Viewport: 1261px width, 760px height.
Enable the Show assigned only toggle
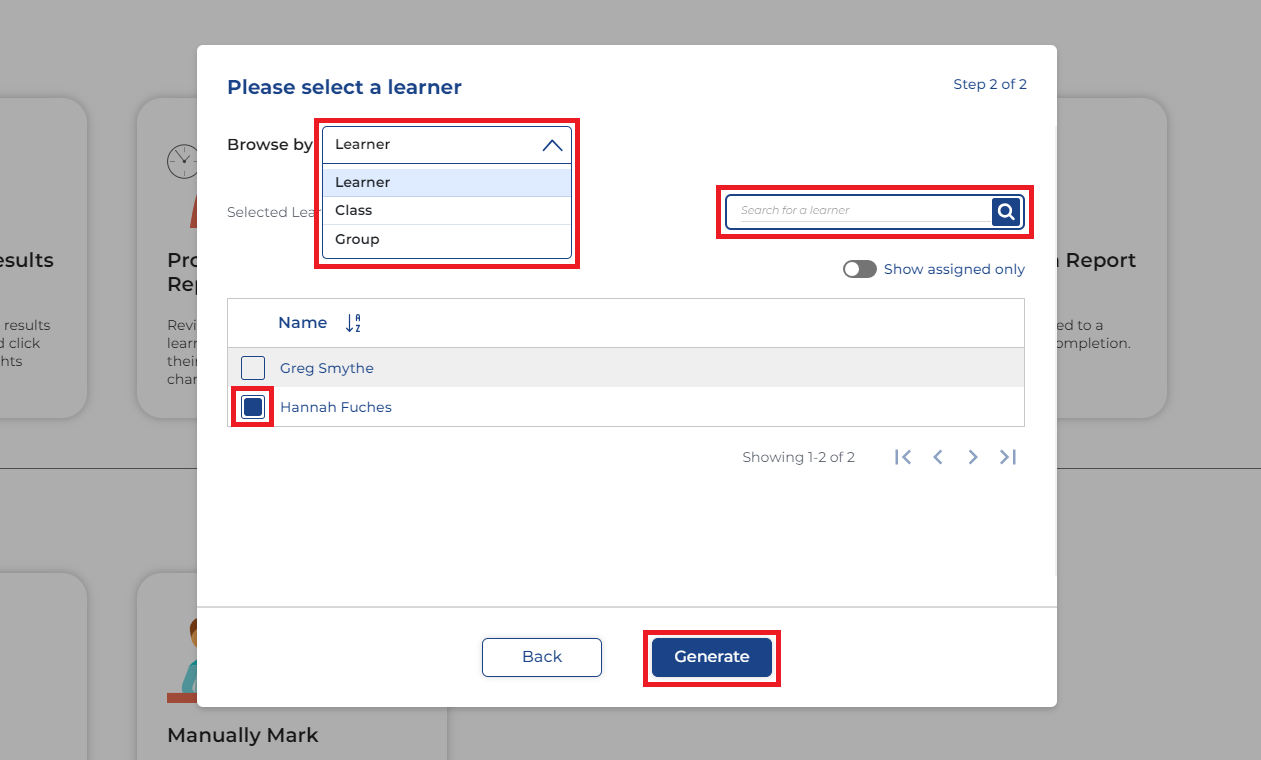coord(859,269)
